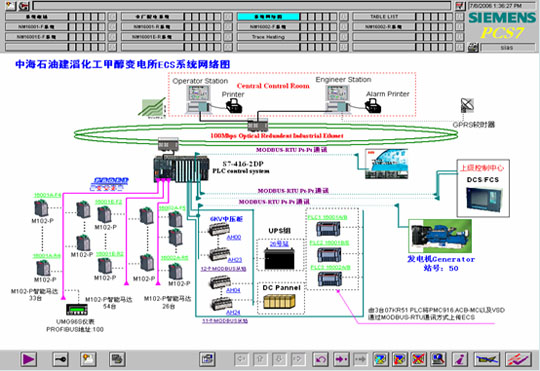Image resolution: width=540 pixels, height=371 pixels.
Task: Click the red trend lines icon
Action: tap(518, 359)
